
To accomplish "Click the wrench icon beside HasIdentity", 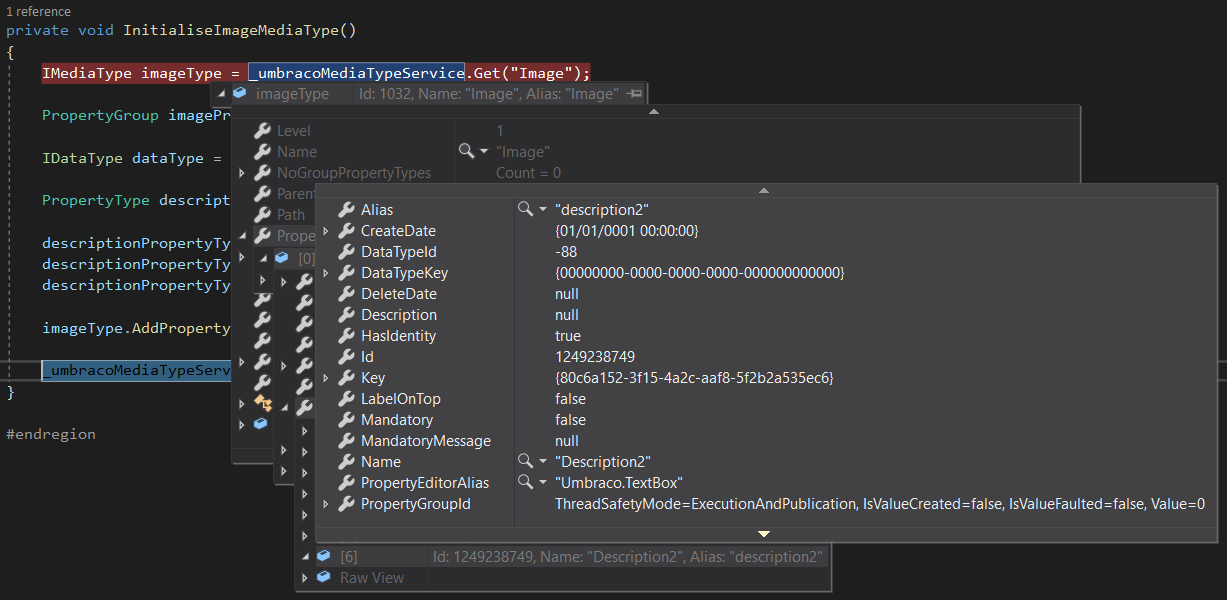I will coord(346,336).
